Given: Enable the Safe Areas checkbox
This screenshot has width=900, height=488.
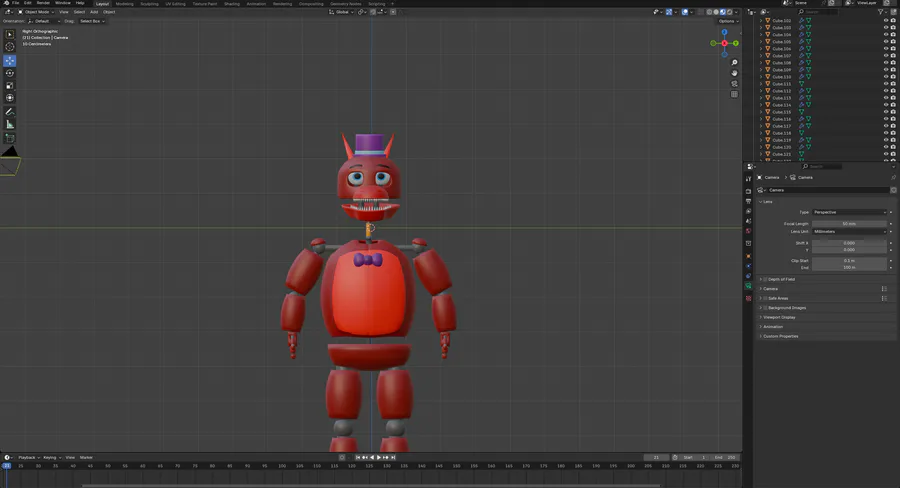Looking at the screenshot, I should [765, 298].
